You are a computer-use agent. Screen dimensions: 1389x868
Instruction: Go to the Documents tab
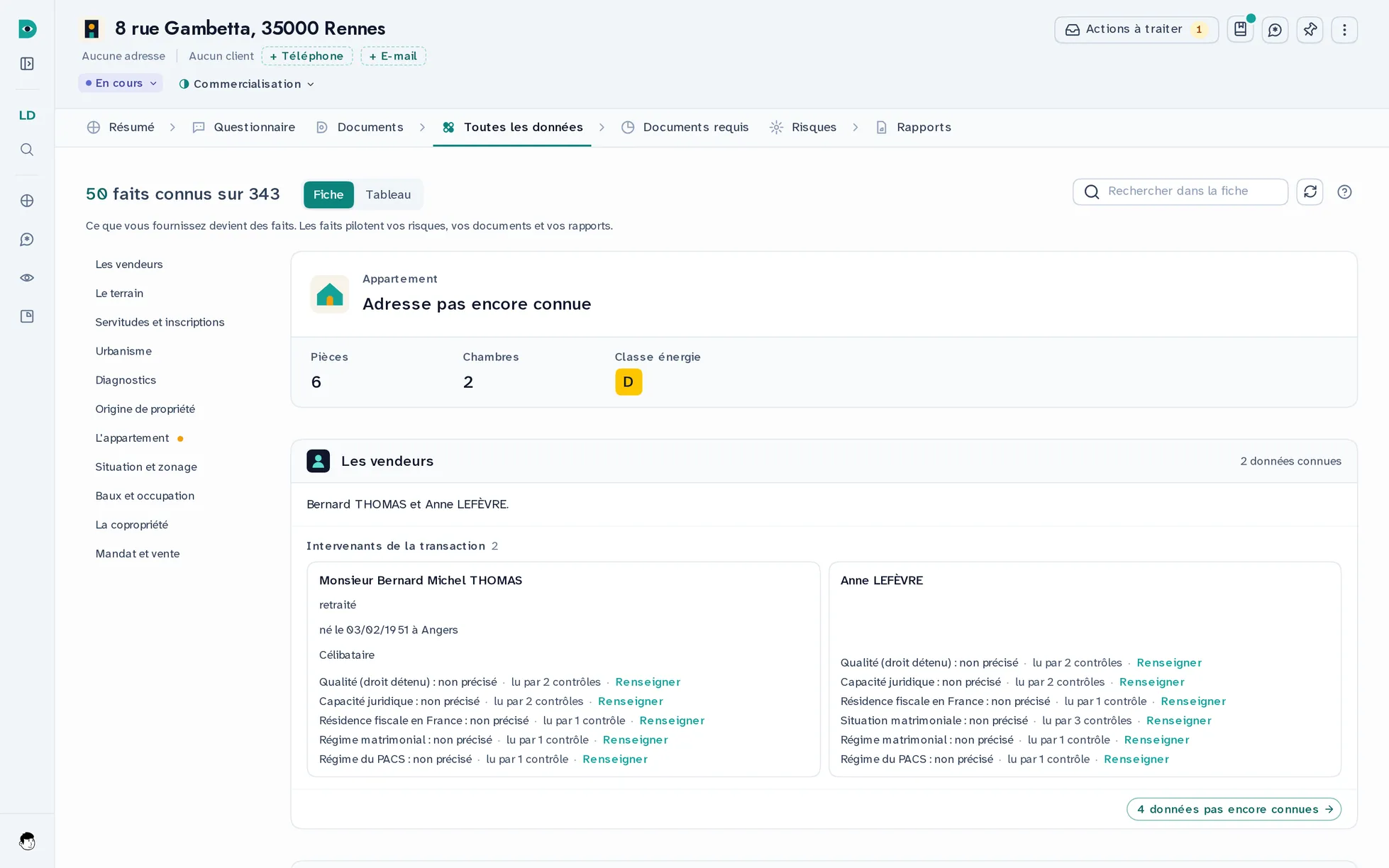[x=360, y=128]
